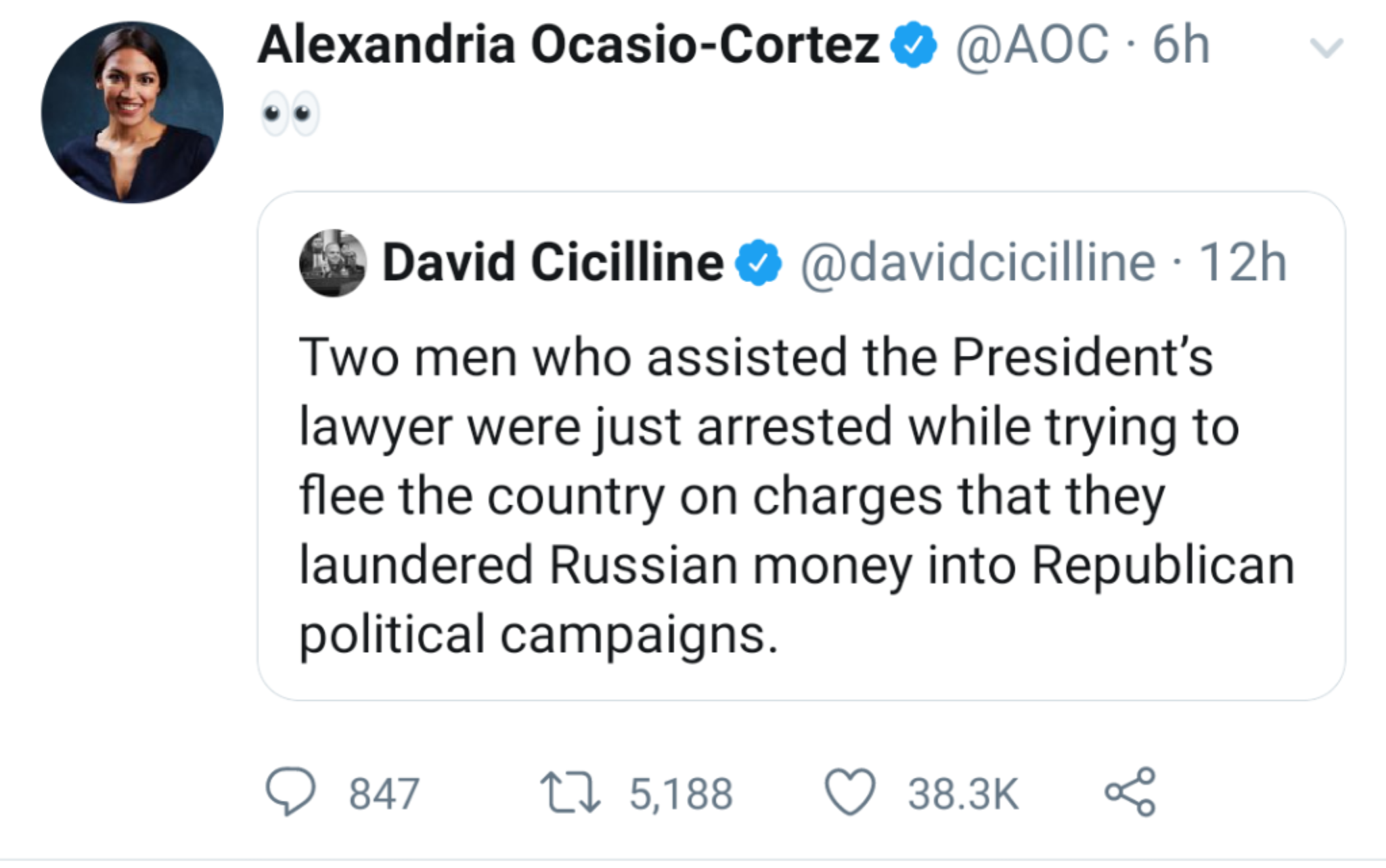Viewport: 1386px width, 868px height.
Task: Open David Cicilline's small profile avatar
Action: click(x=333, y=263)
